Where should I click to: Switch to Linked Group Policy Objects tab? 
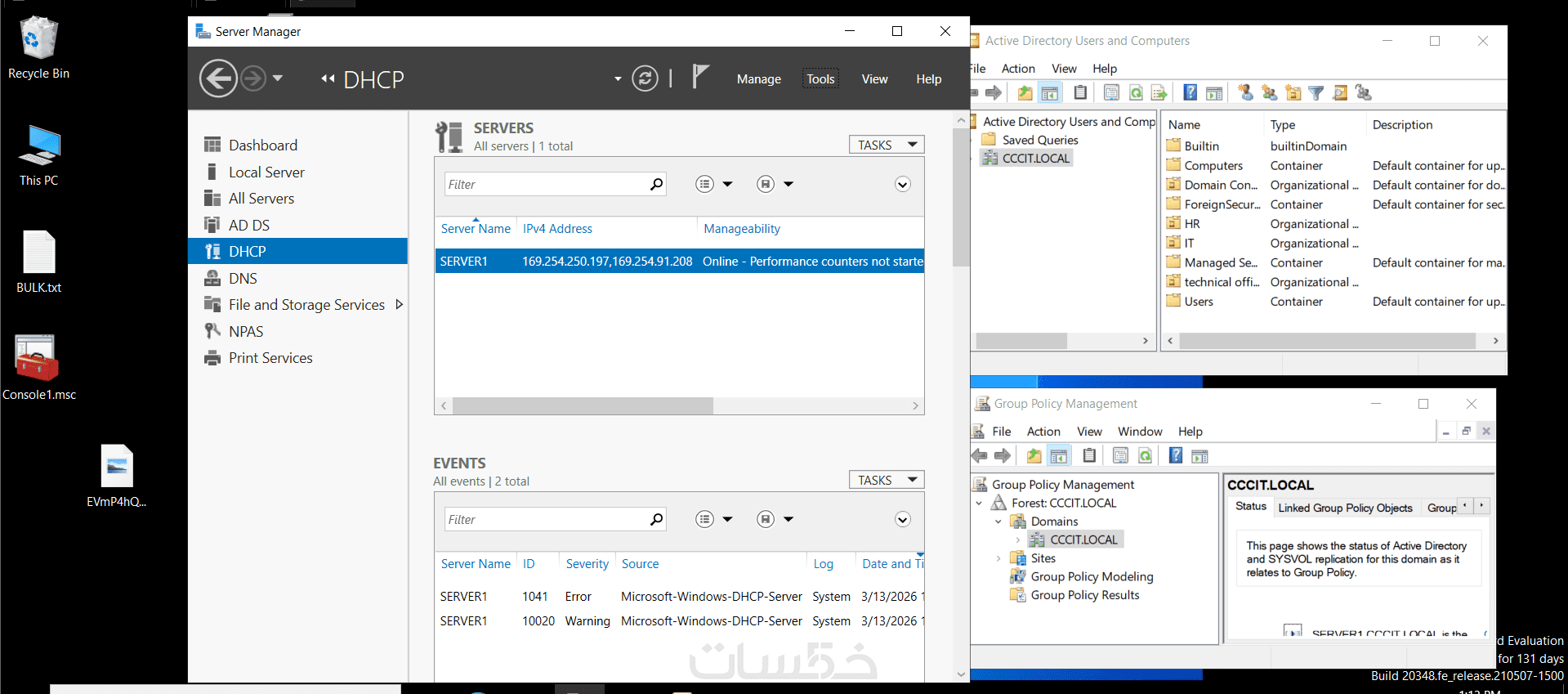tap(1345, 508)
